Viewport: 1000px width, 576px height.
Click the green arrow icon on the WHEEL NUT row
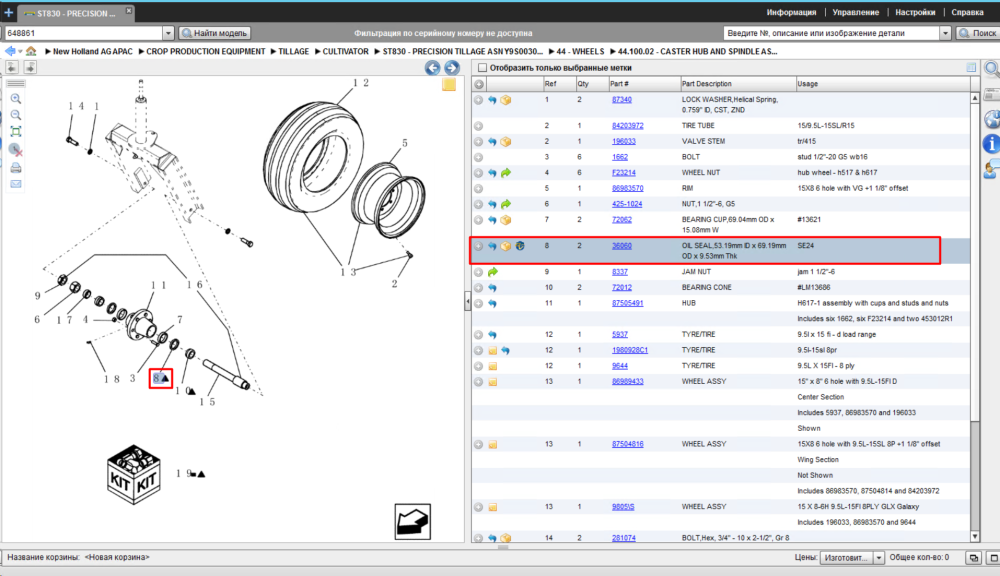pyautogui.click(x=506, y=173)
